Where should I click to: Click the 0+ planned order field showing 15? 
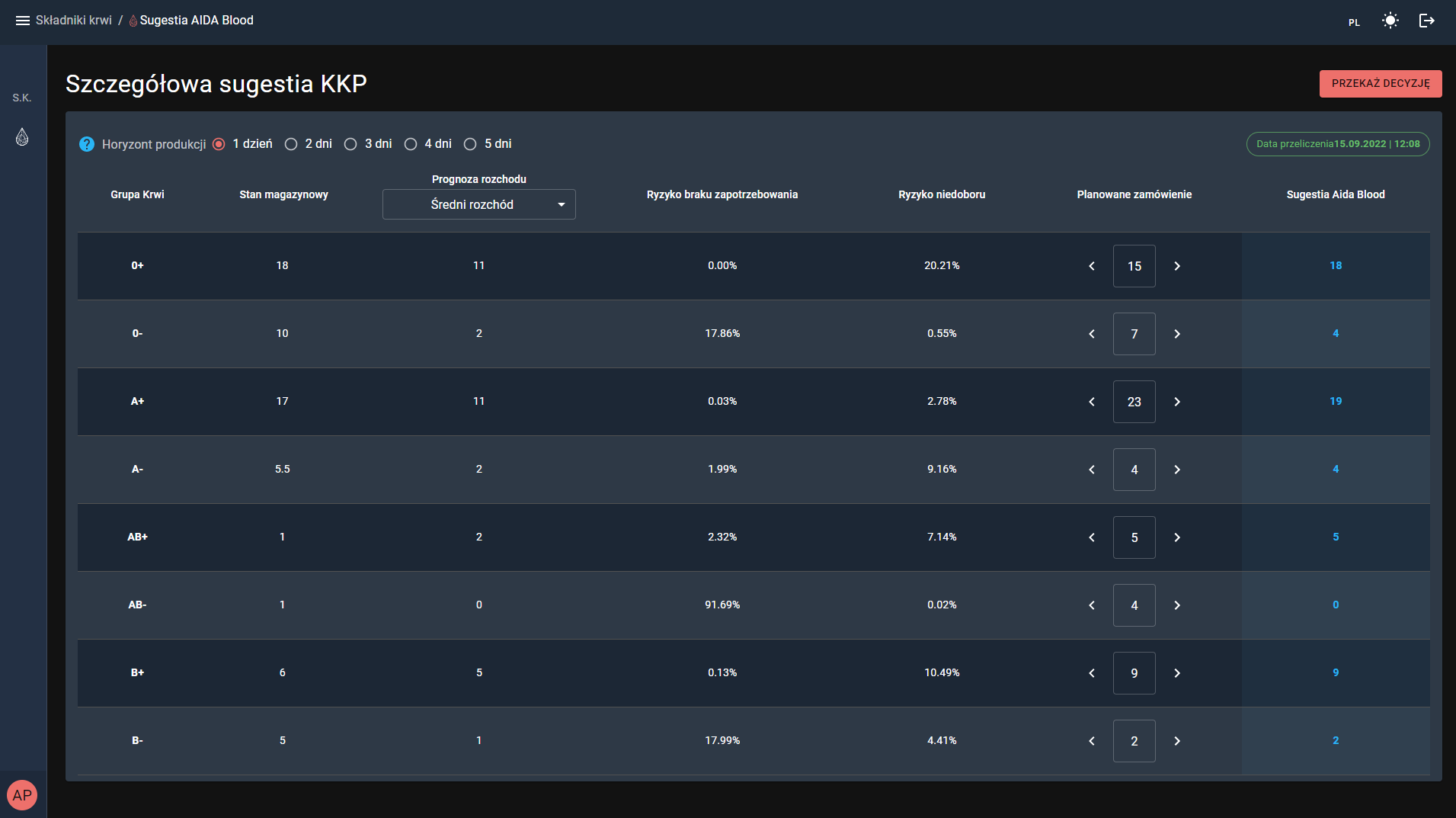click(1134, 266)
